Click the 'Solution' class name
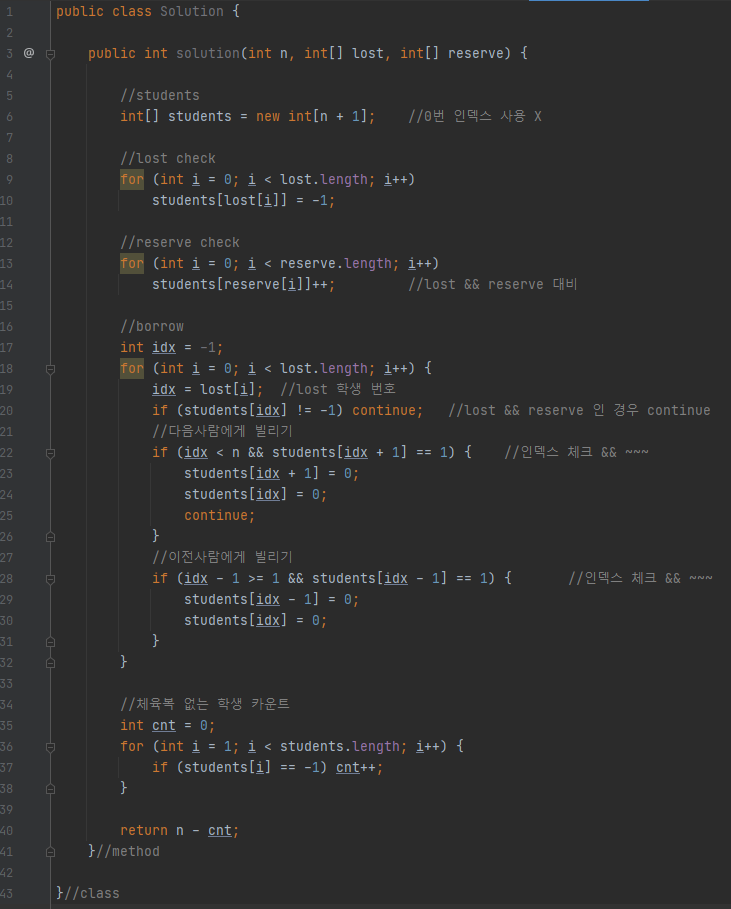 (191, 12)
